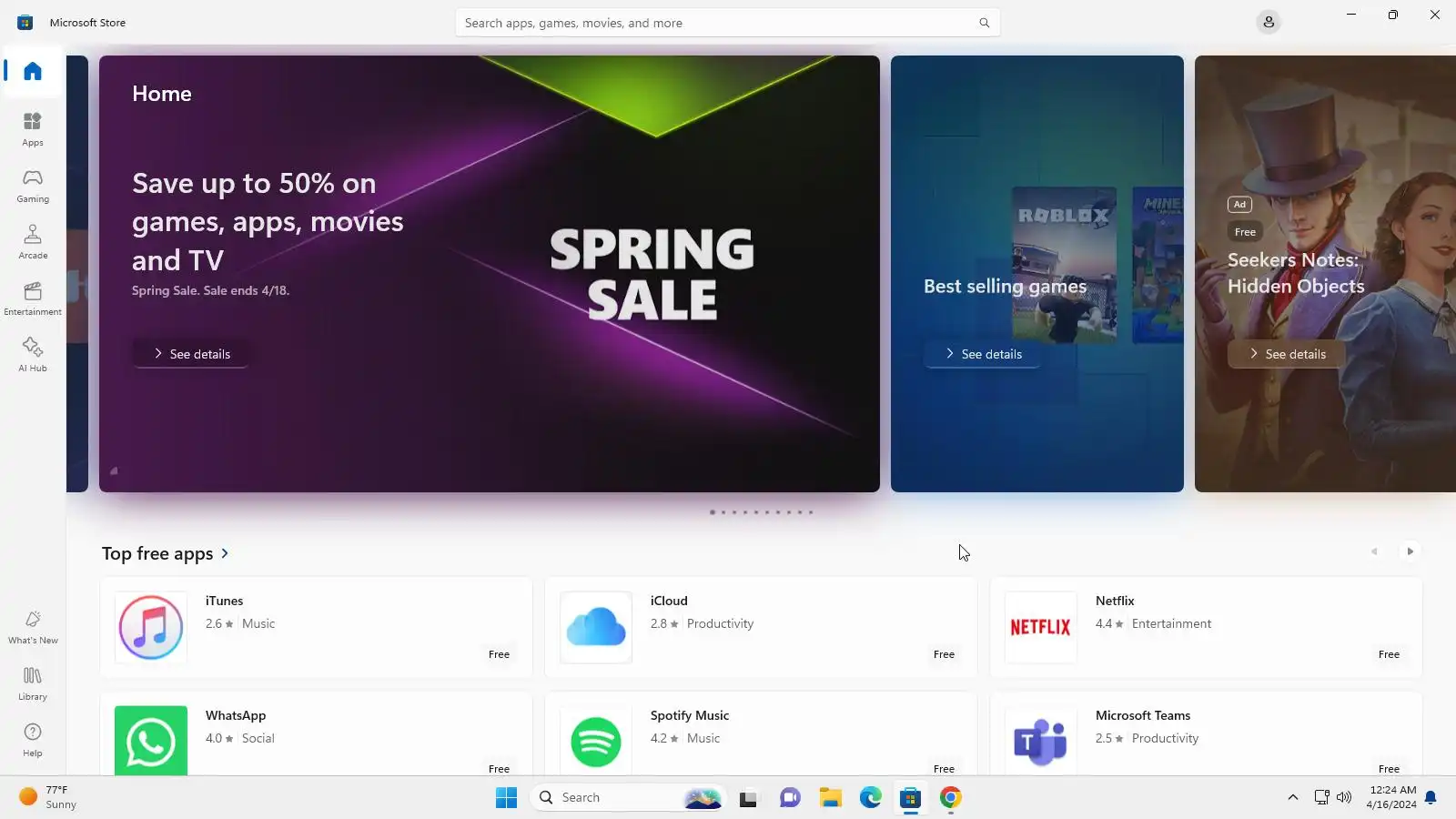Open the desktop switcher icon on taskbar
The width and height of the screenshot is (1456, 819).
pyautogui.click(x=748, y=798)
